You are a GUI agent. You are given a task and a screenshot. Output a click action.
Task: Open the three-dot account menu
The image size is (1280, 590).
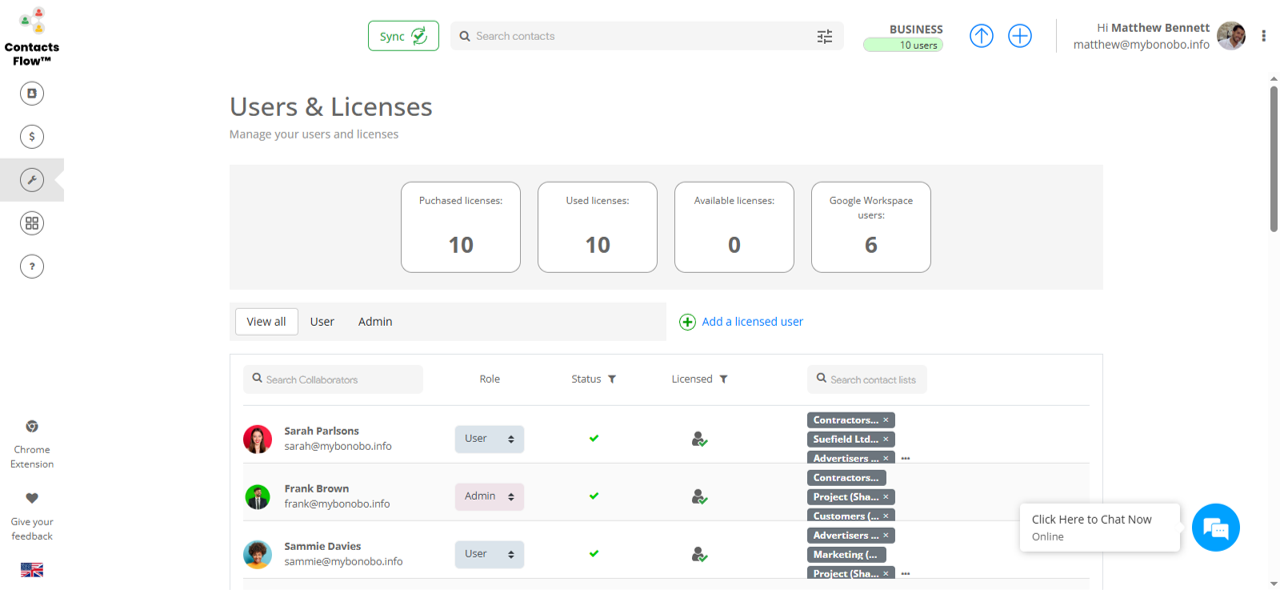coord(1263,36)
